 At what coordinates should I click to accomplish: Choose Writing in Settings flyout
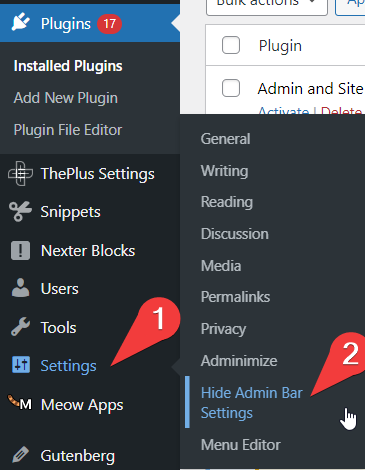(x=224, y=171)
